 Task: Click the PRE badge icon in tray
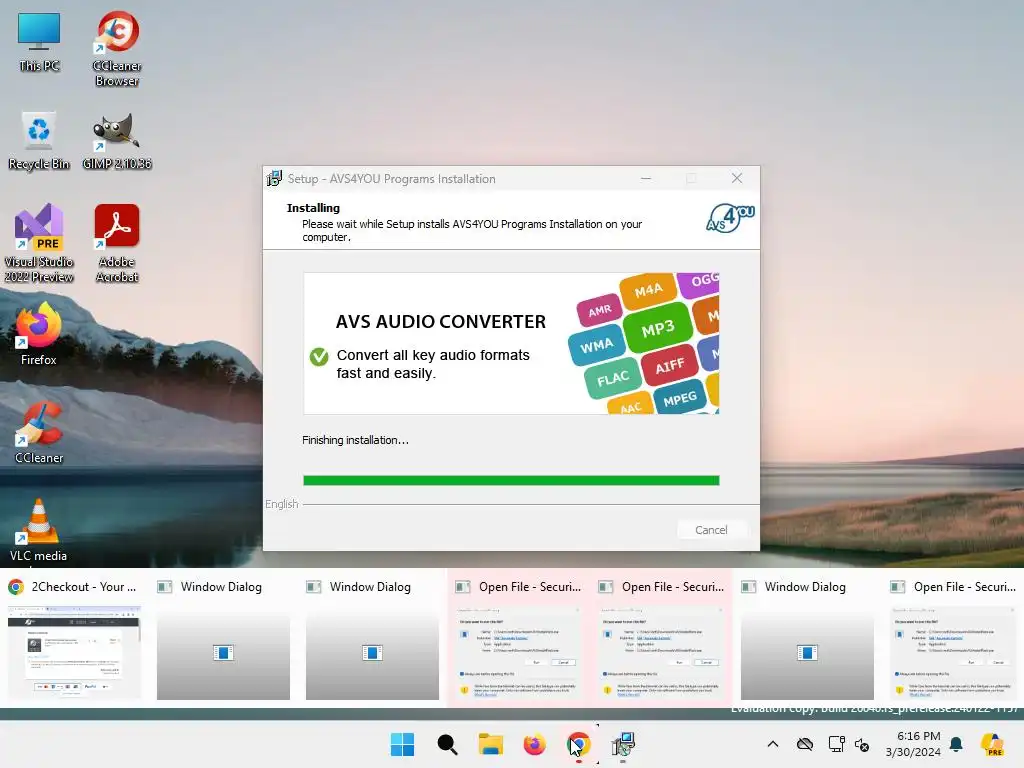[x=993, y=744]
